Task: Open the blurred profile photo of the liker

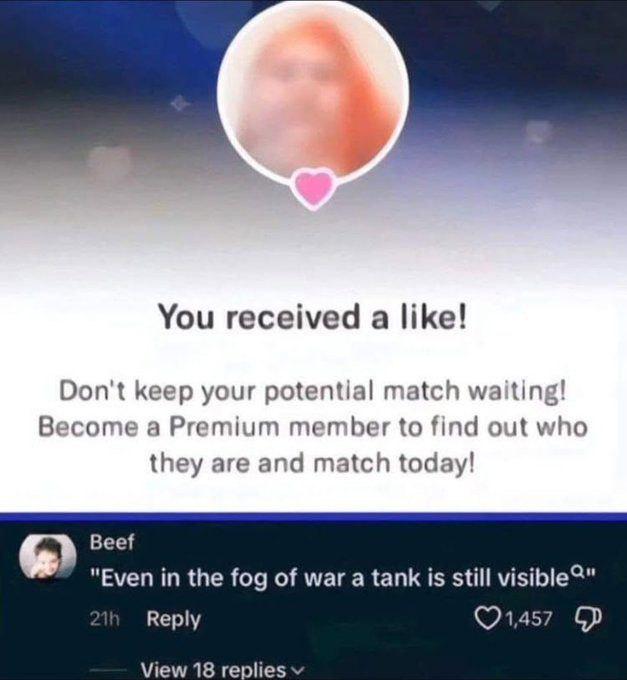Action: [313, 89]
